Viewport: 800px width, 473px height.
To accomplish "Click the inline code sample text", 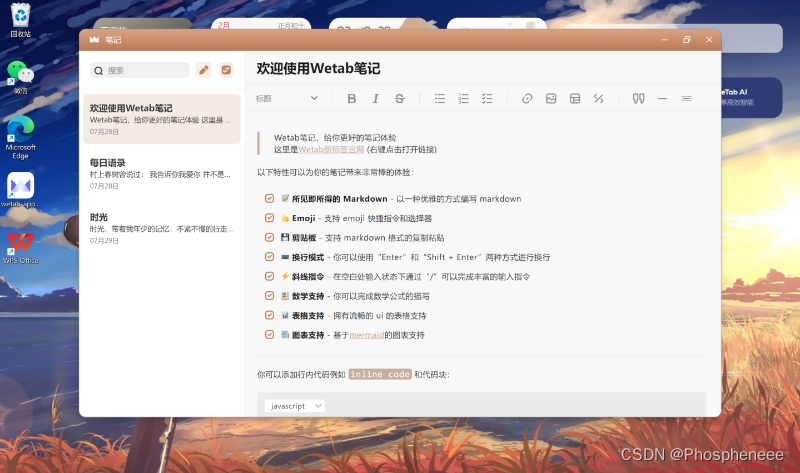I will (x=380, y=374).
